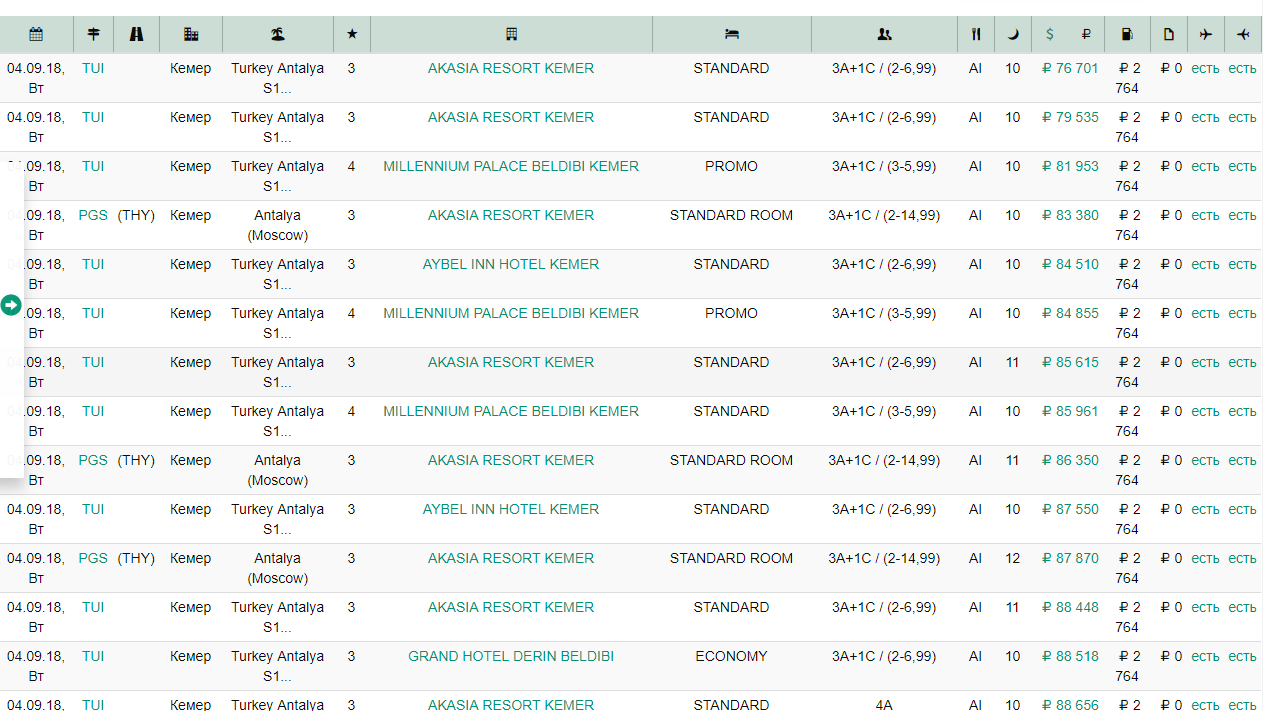
Task: Click outbound flight 'есть' in ₽ 84 510 row
Action: pyautogui.click(x=1205, y=264)
